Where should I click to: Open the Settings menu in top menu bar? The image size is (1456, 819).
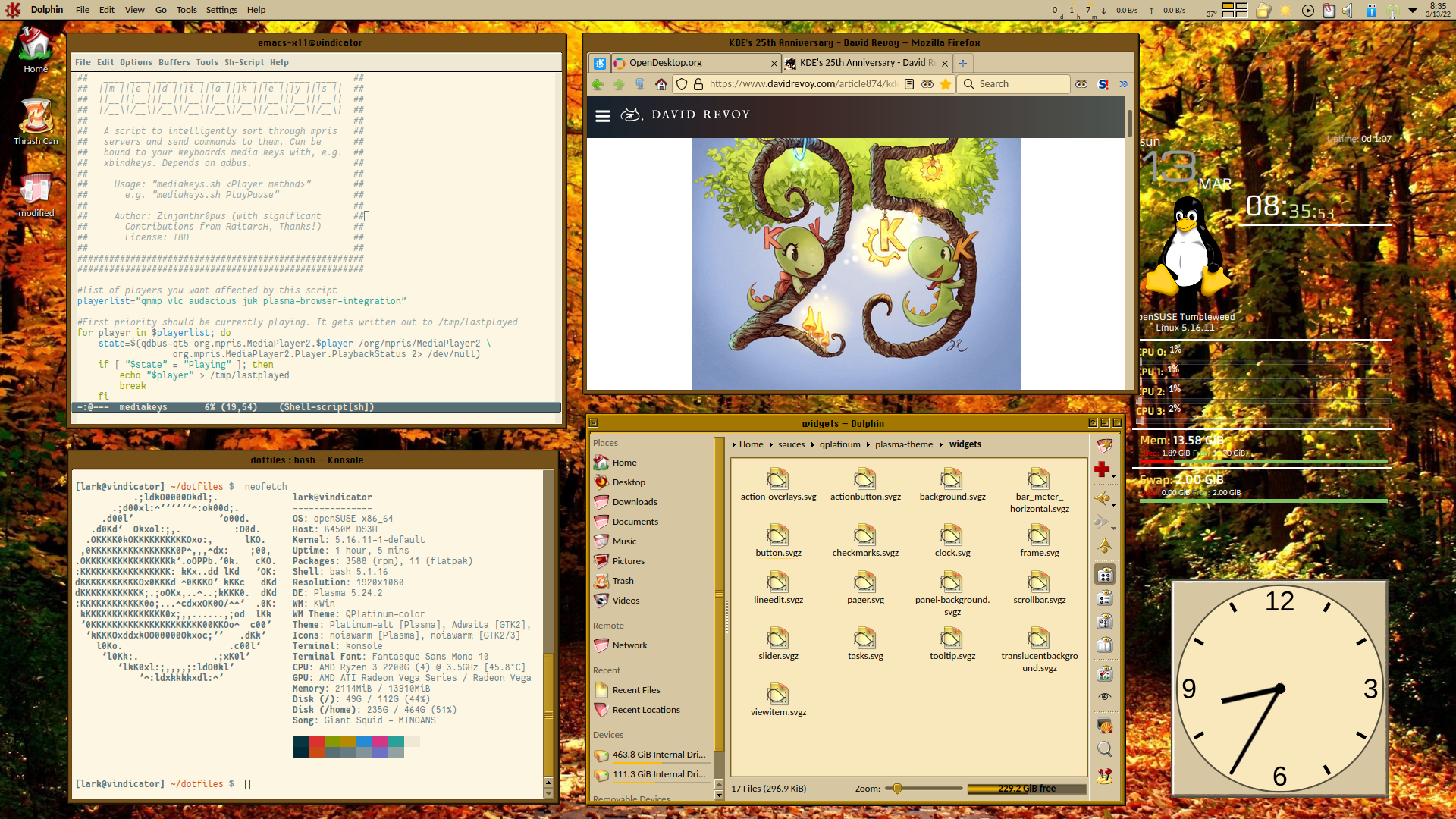221,10
